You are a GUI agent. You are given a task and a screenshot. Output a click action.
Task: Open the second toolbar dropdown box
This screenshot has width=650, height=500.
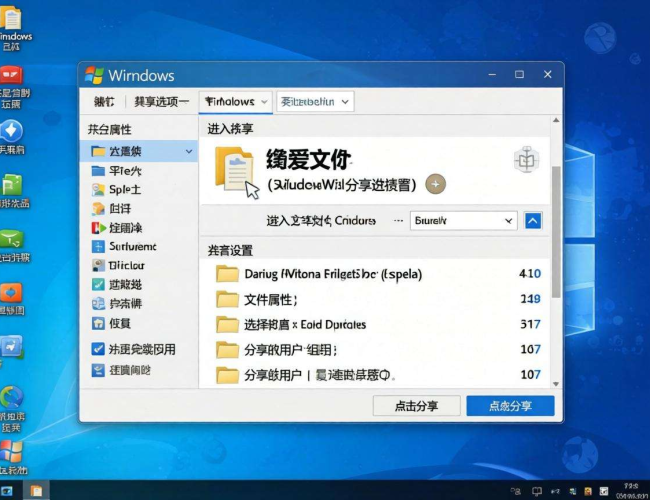point(315,102)
